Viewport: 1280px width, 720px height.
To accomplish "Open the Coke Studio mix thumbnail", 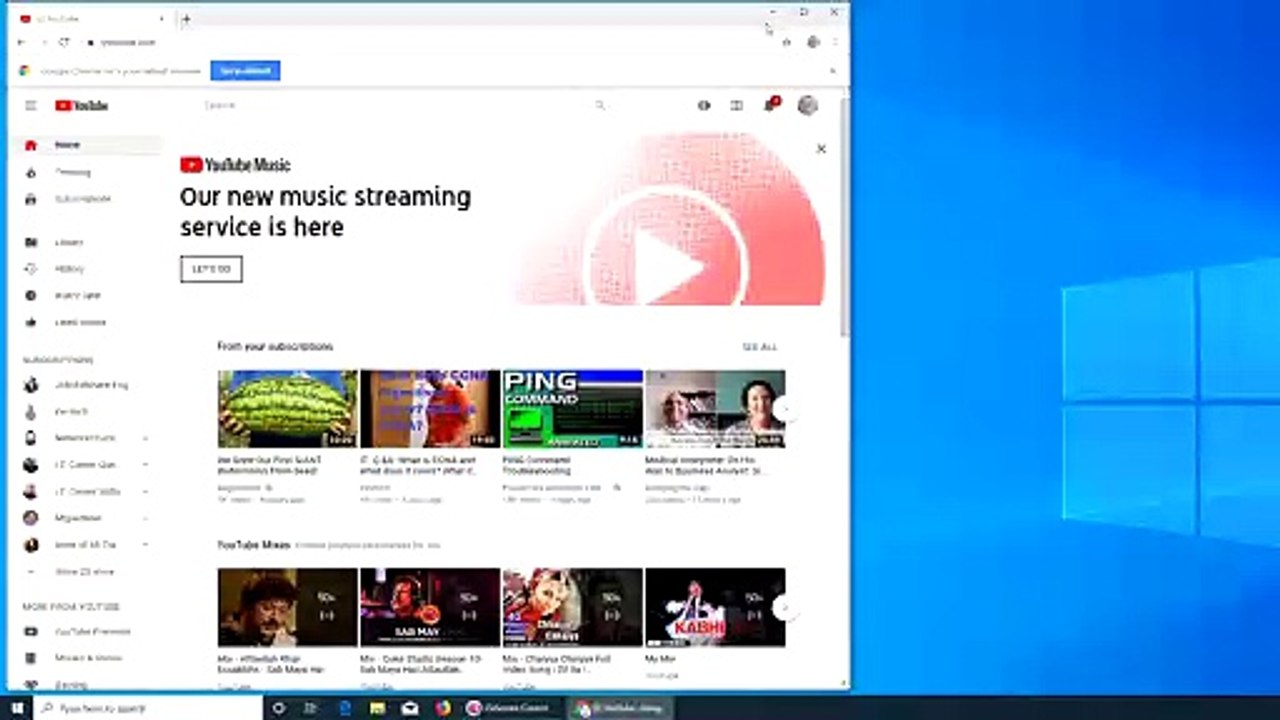I will 430,607.
